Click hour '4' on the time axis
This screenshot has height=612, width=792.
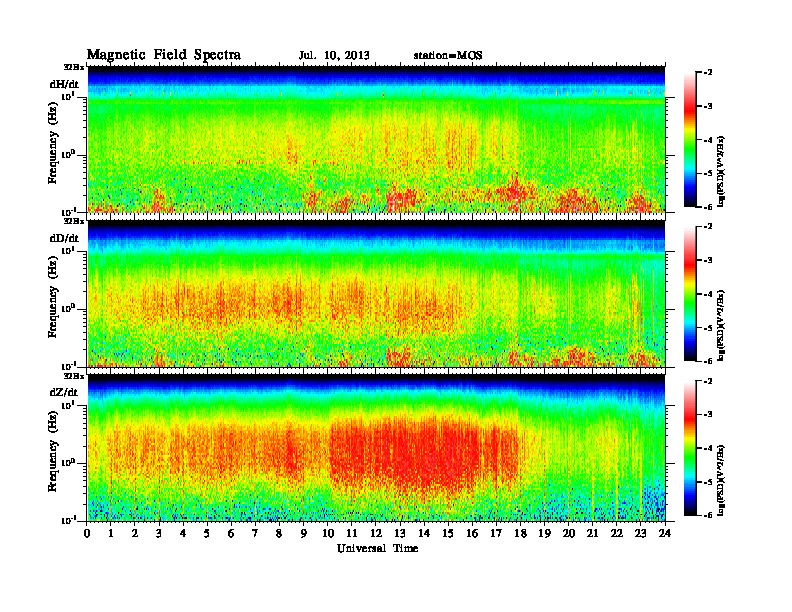click(183, 534)
